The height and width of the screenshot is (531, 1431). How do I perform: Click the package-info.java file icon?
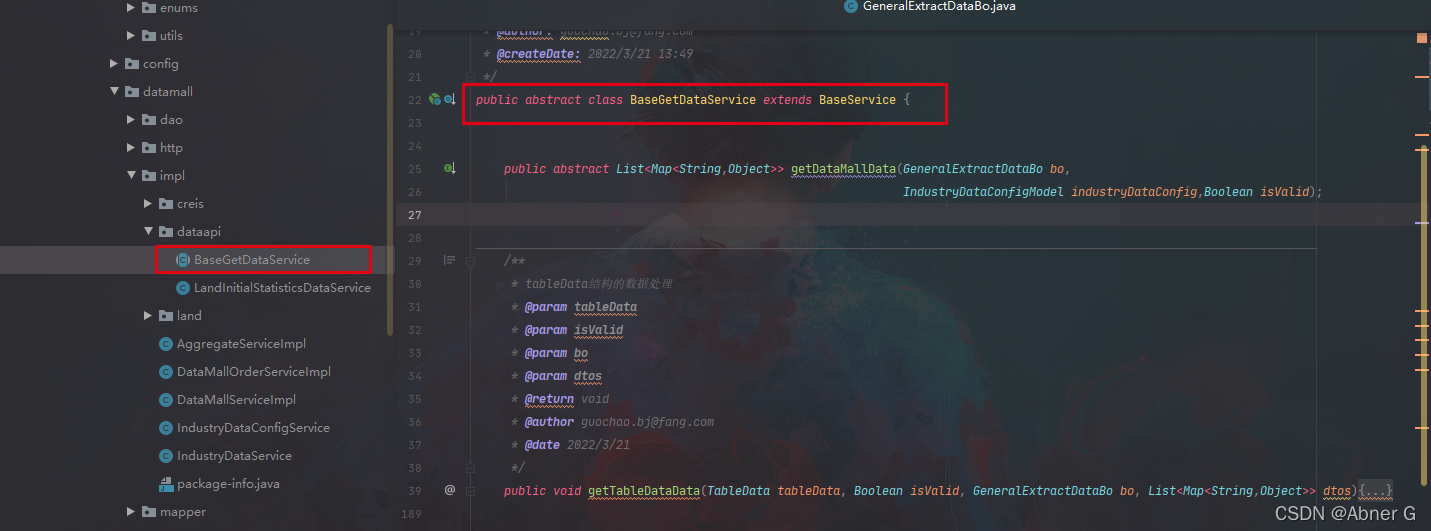tap(167, 484)
